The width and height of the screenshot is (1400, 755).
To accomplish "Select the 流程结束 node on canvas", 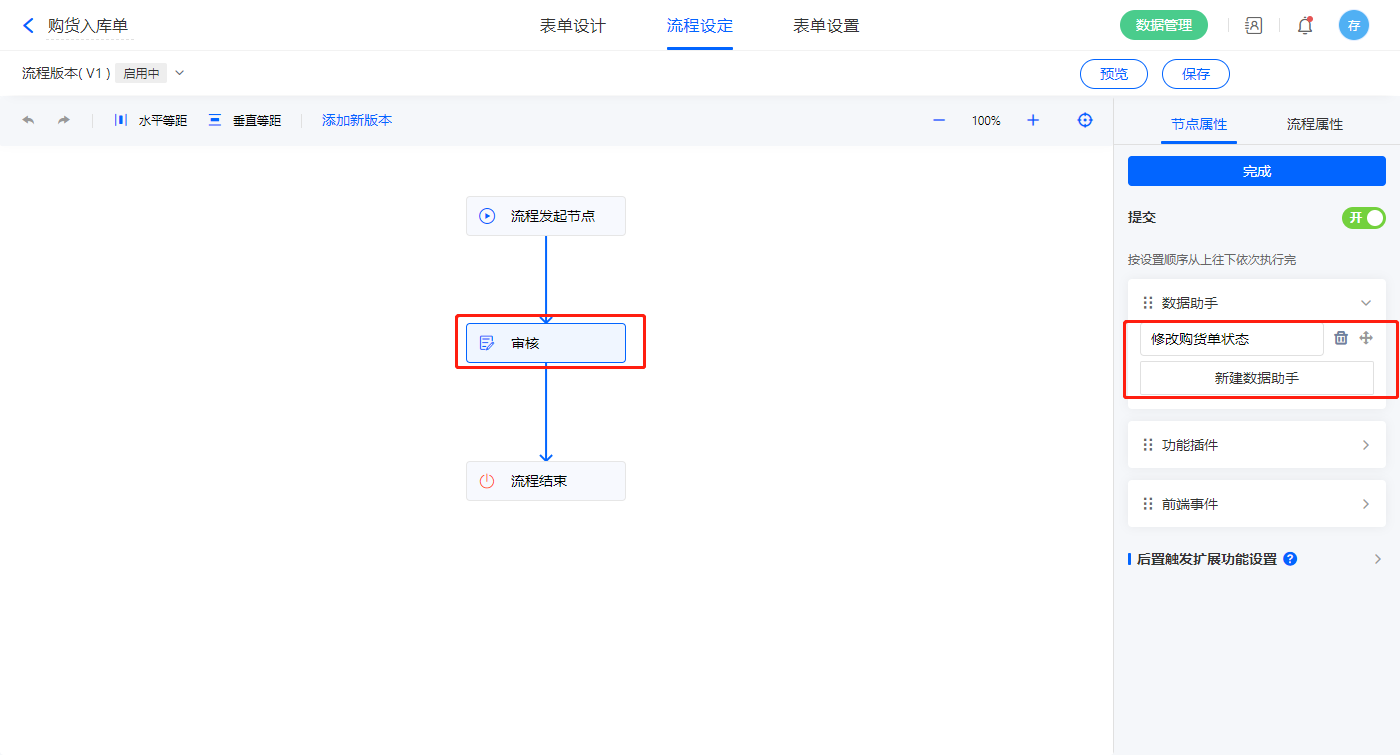I will pos(545,481).
